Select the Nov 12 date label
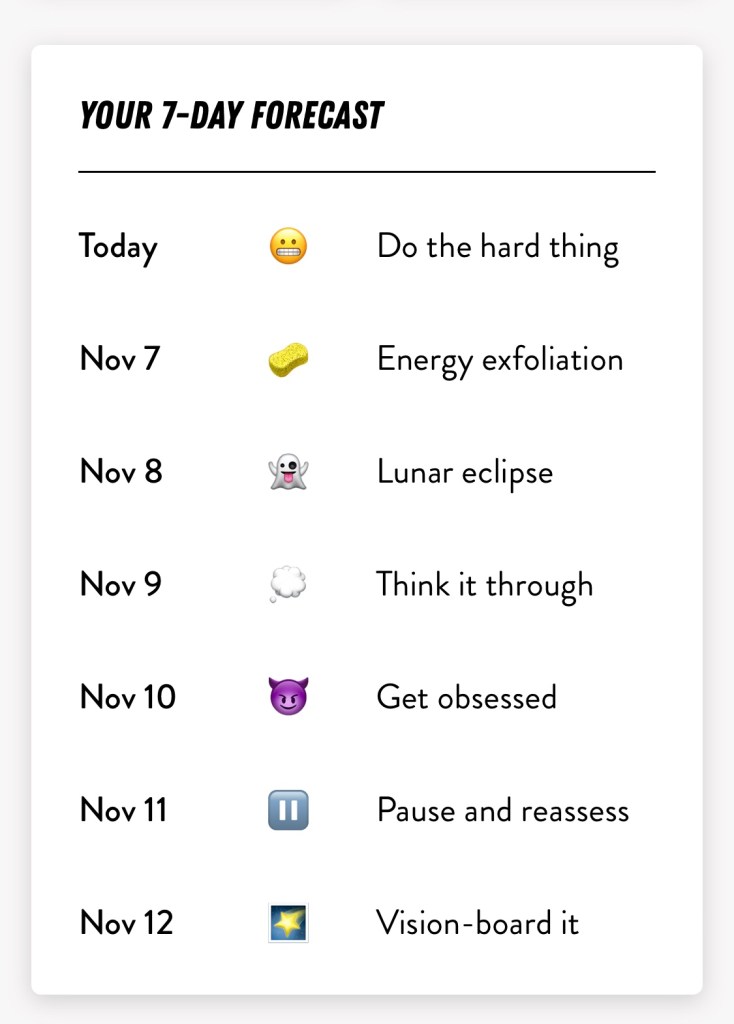The height and width of the screenshot is (1024, 734). click(x=126, y=922)
